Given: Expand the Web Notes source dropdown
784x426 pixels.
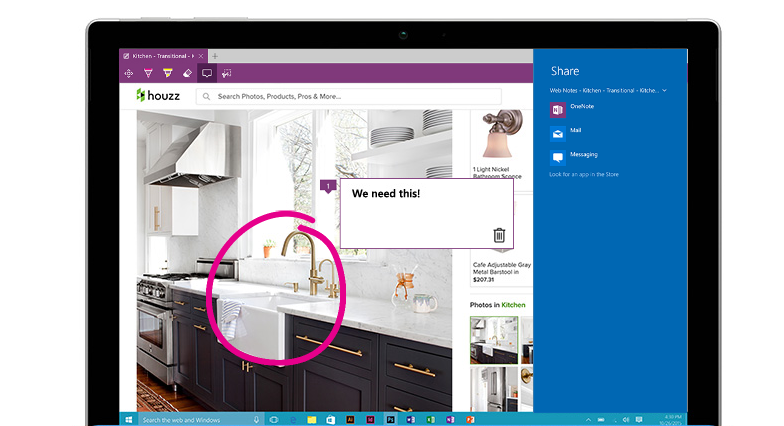Looking at the screenshot, I should coord(664,90).
